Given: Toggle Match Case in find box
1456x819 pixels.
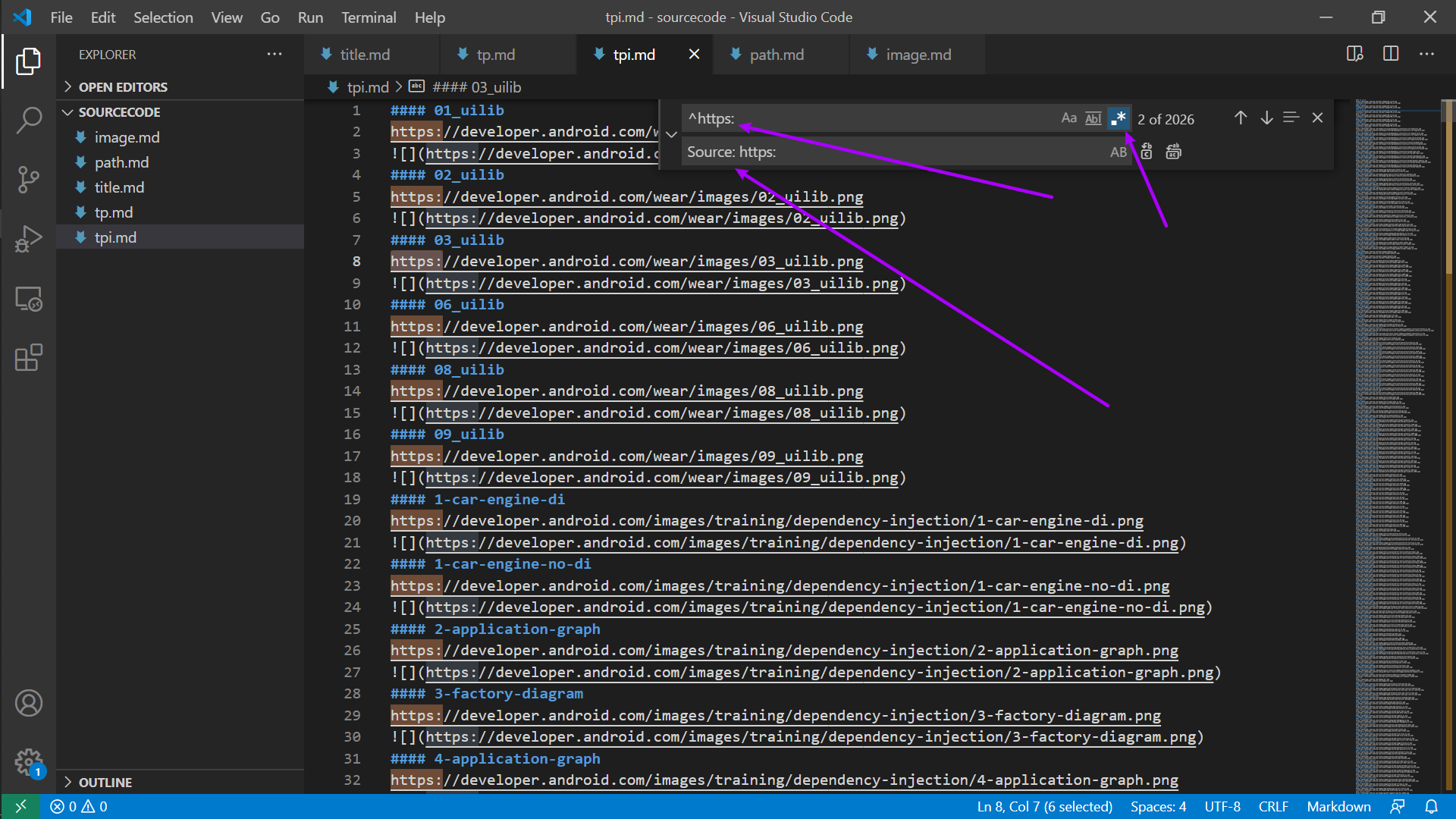Looking at the screenshot, I should point(1068,118).
